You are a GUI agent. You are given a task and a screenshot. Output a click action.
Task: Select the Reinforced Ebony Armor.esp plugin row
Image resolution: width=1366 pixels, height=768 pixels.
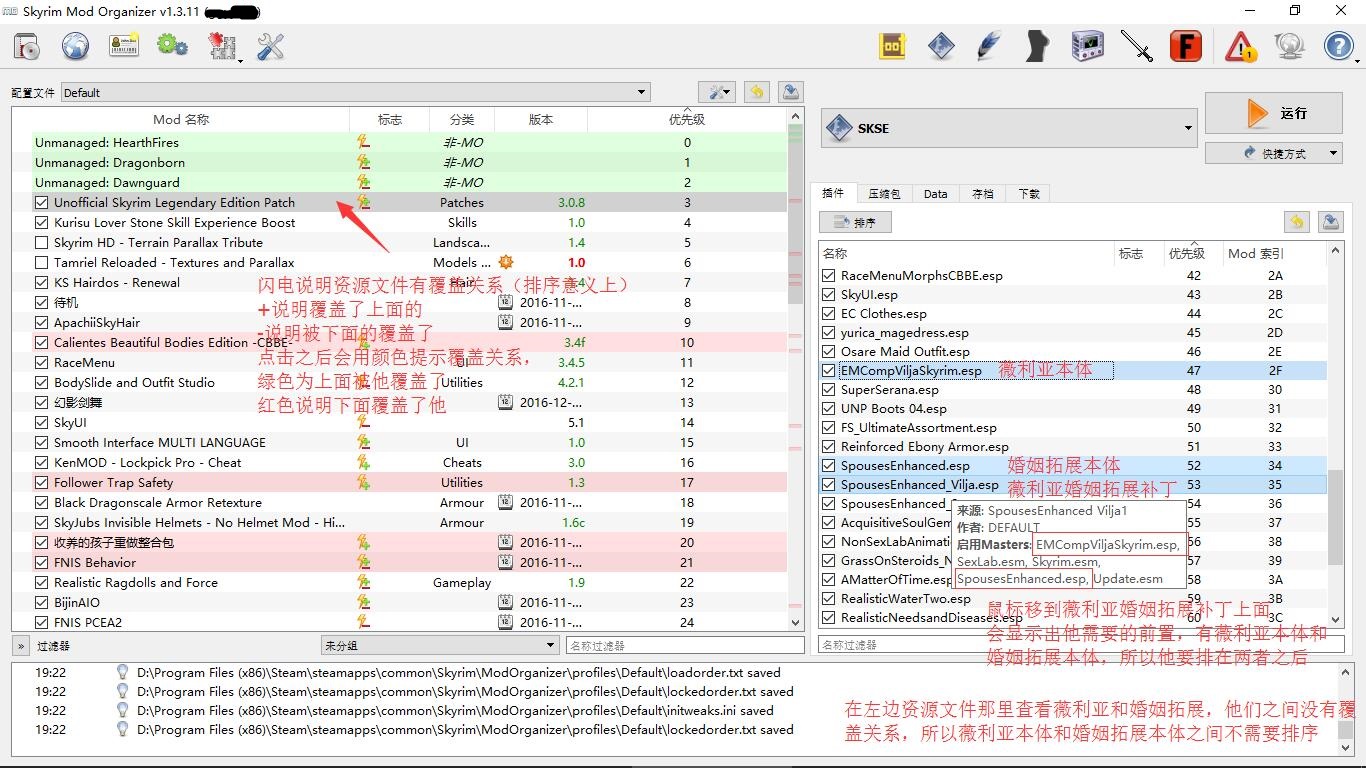(x=1073, y=447)
